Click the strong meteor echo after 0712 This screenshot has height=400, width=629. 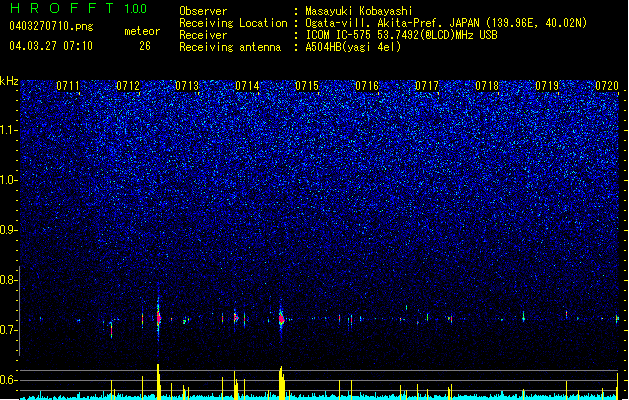(158, 318)
